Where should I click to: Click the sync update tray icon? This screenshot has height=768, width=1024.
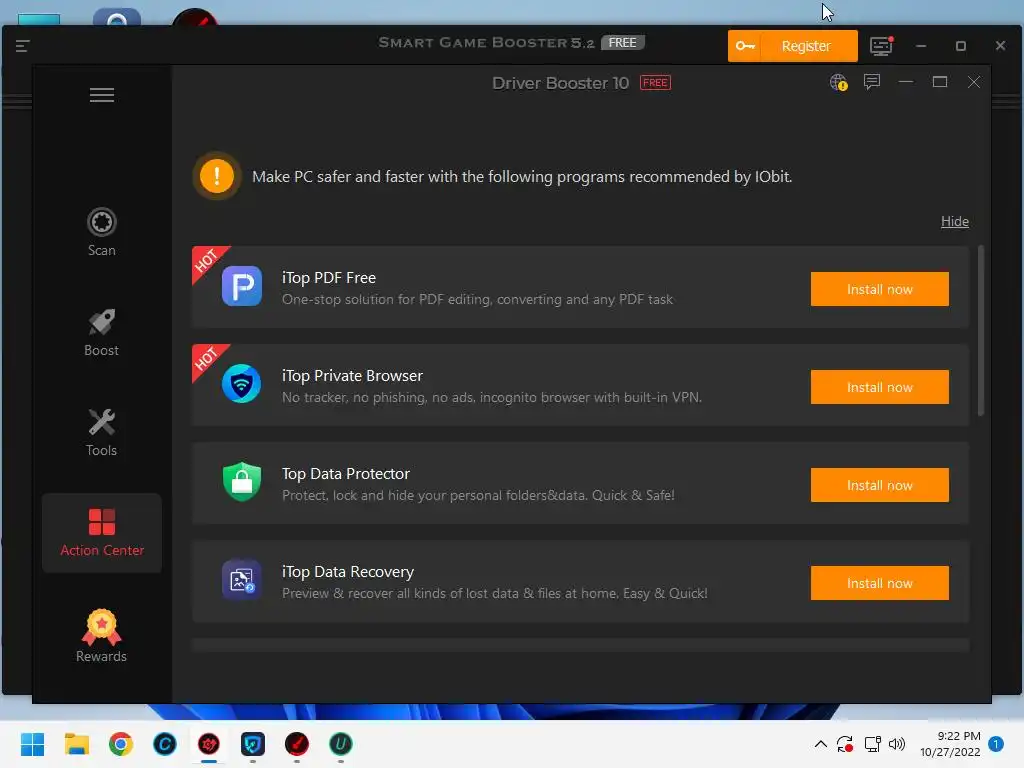845,744
